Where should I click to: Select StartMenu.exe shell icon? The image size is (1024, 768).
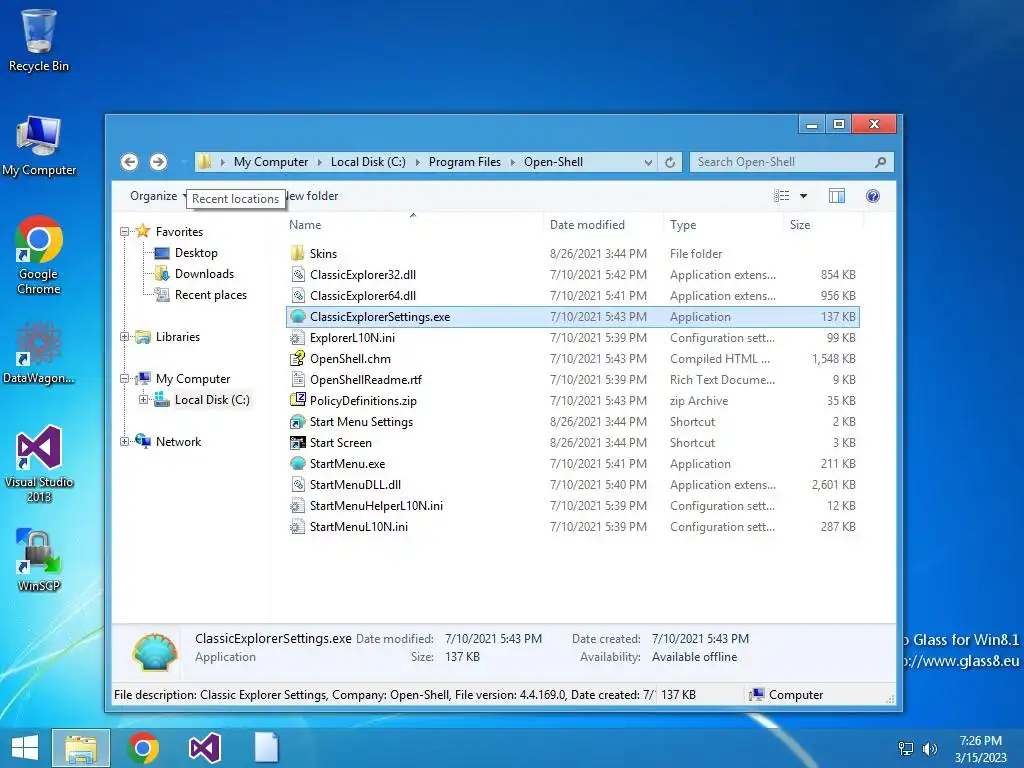(x=298, y=464)
